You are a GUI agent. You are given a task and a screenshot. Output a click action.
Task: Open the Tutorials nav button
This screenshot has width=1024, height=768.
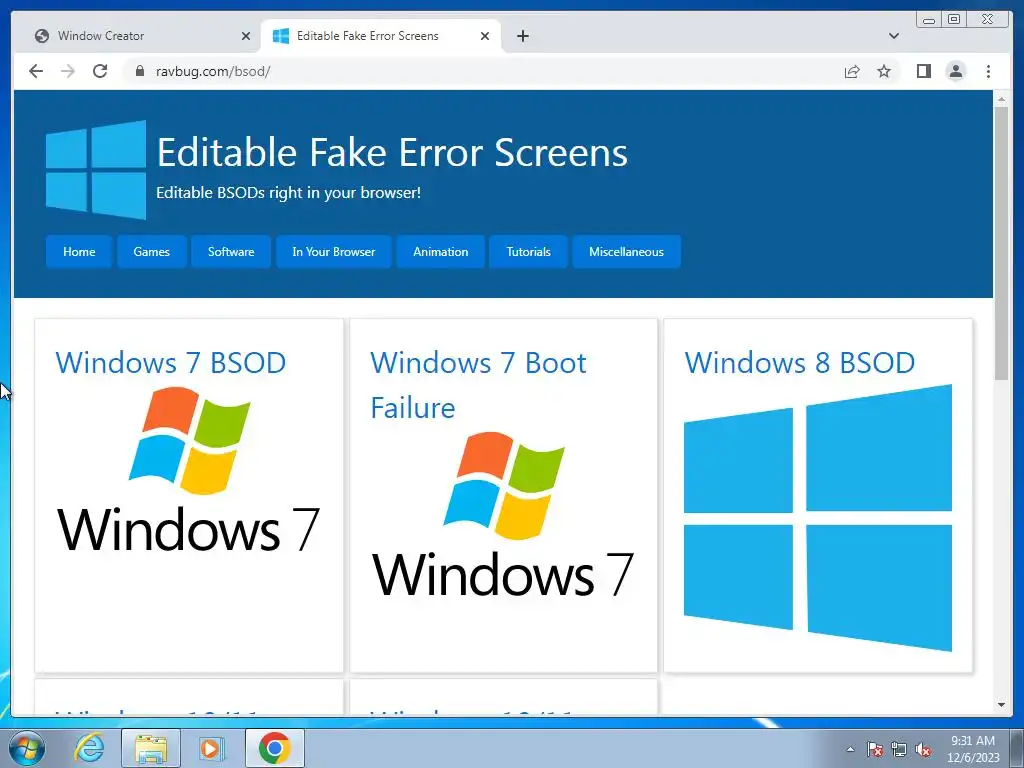[x=528, y=252]
